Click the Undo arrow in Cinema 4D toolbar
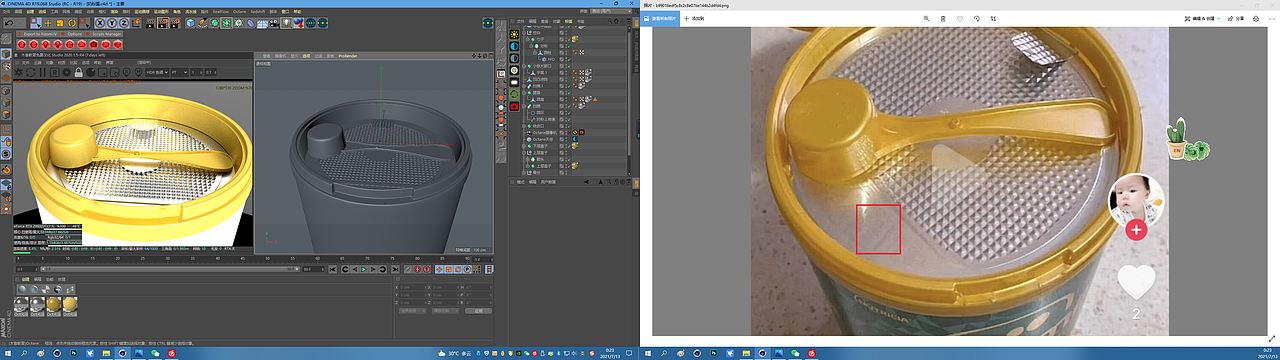Screen dimensions: 1280x360 (x=9, y=23)
